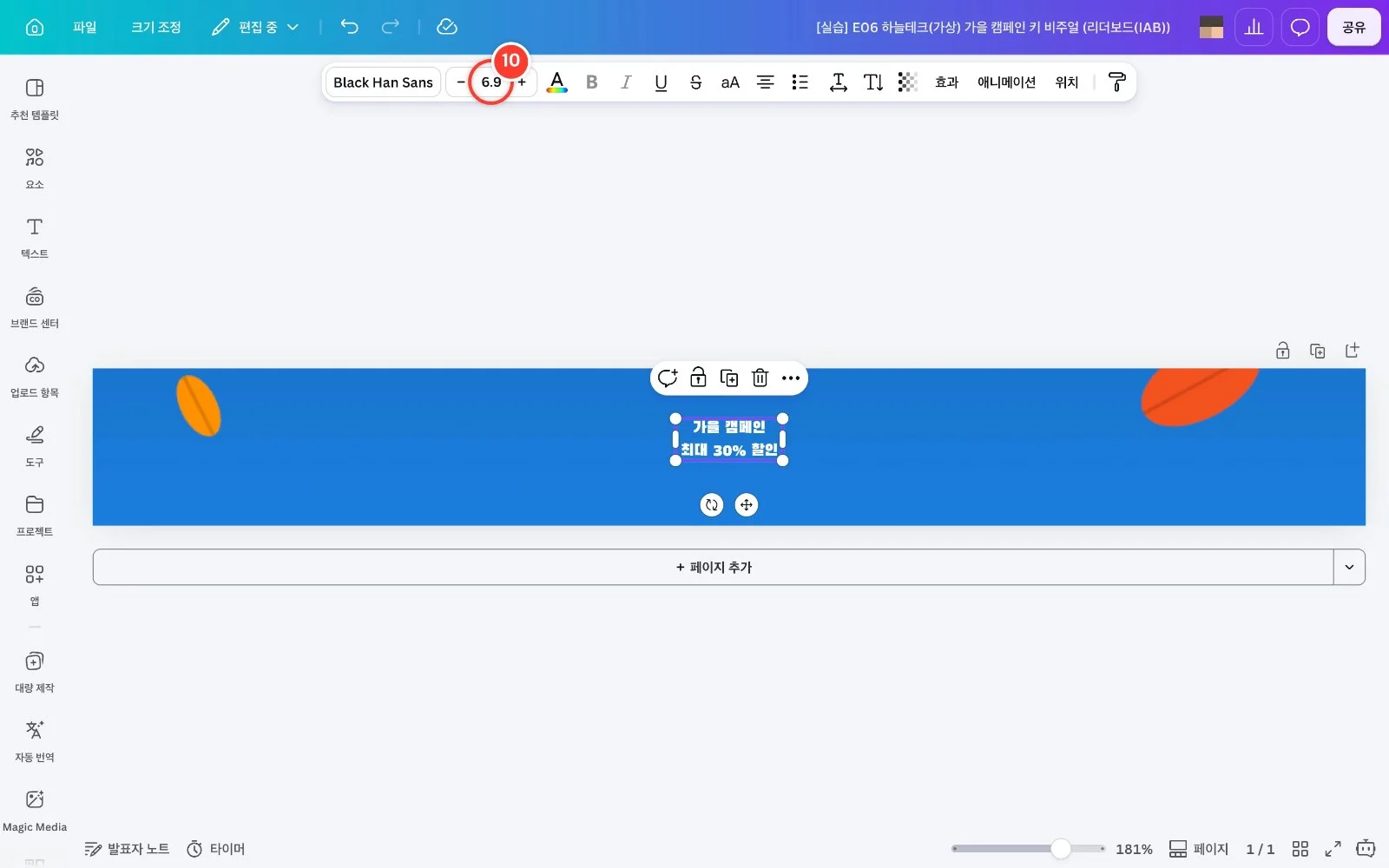Check cloud save status icon
Screen dimensions: 1389x868
[x=447, y=27]
